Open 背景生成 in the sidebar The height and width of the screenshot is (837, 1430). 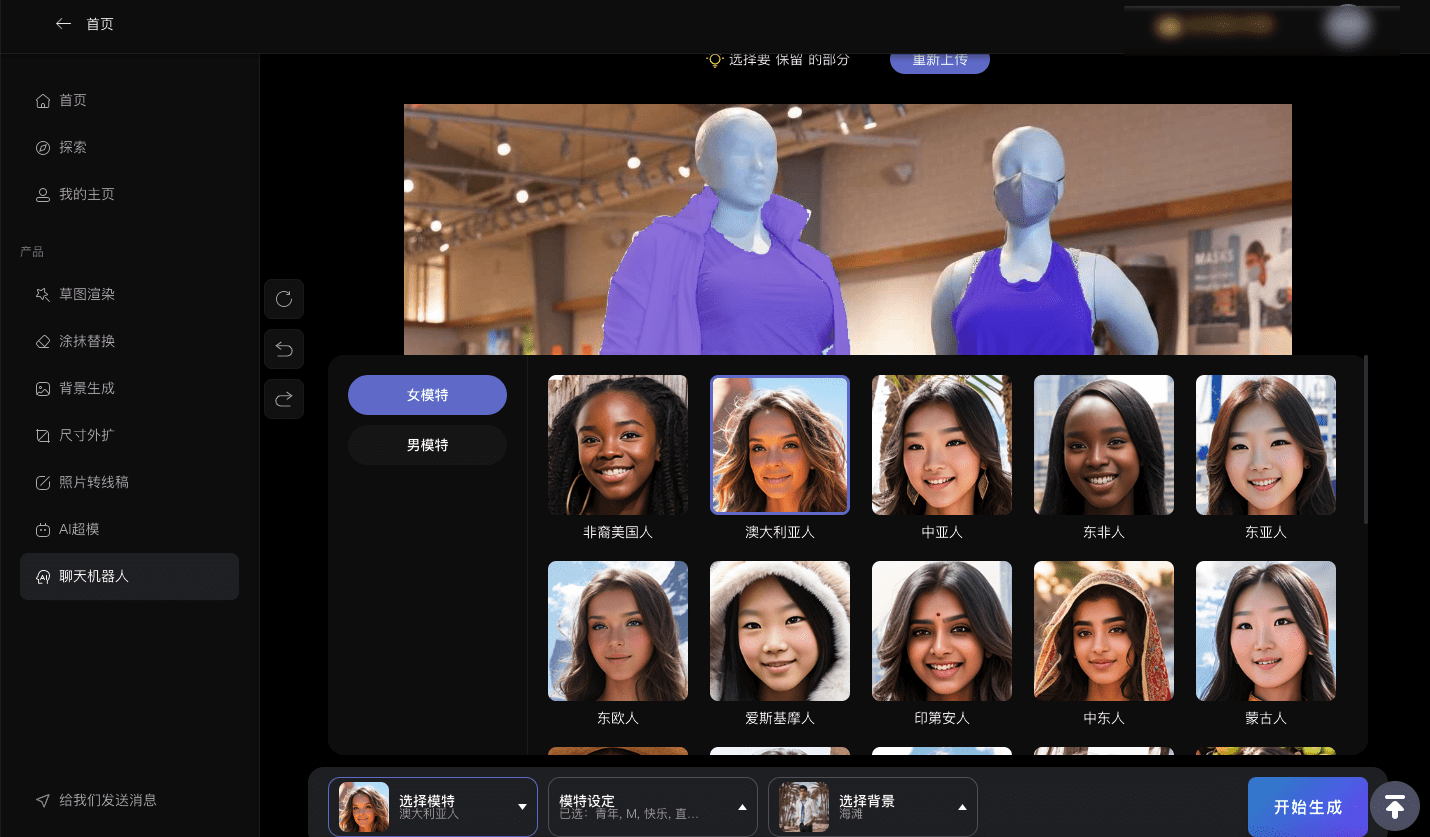(87, 388)
